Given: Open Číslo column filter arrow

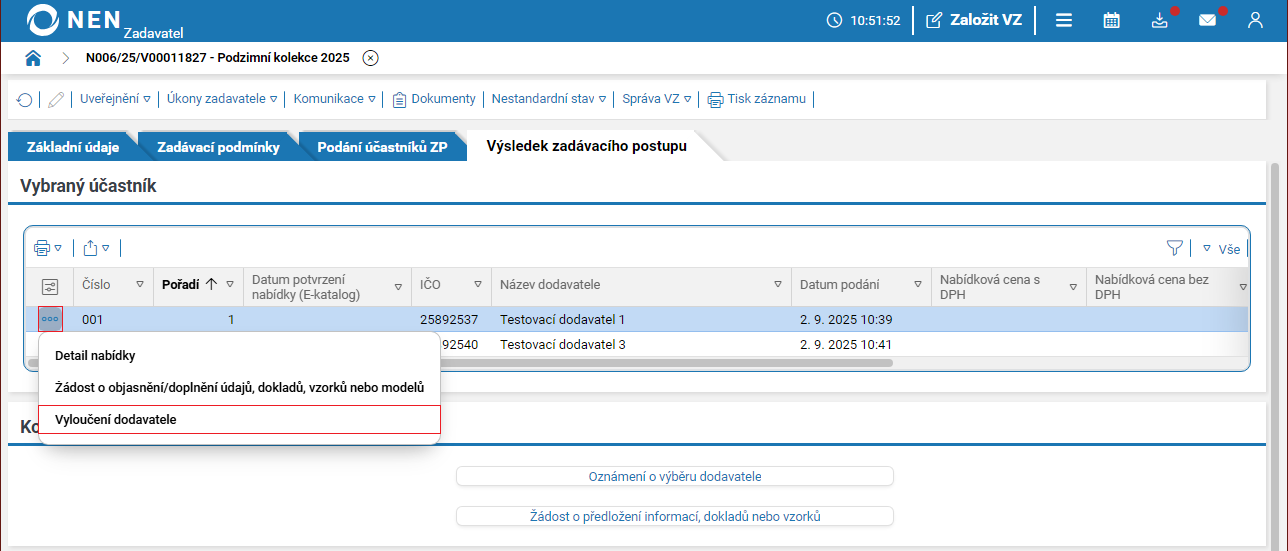Looking at the screenshot, I should pos(140,285).
